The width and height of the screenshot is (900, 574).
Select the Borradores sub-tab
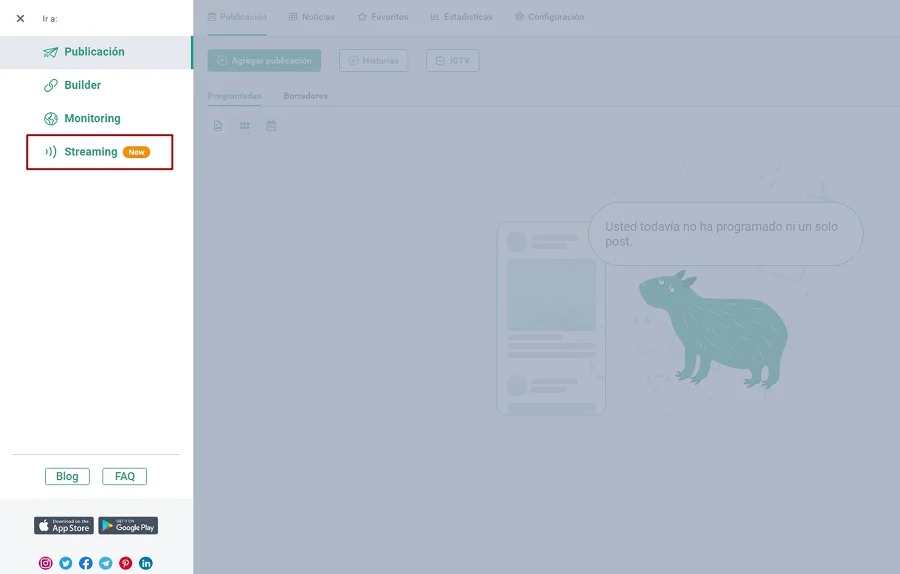coord(305,96)
